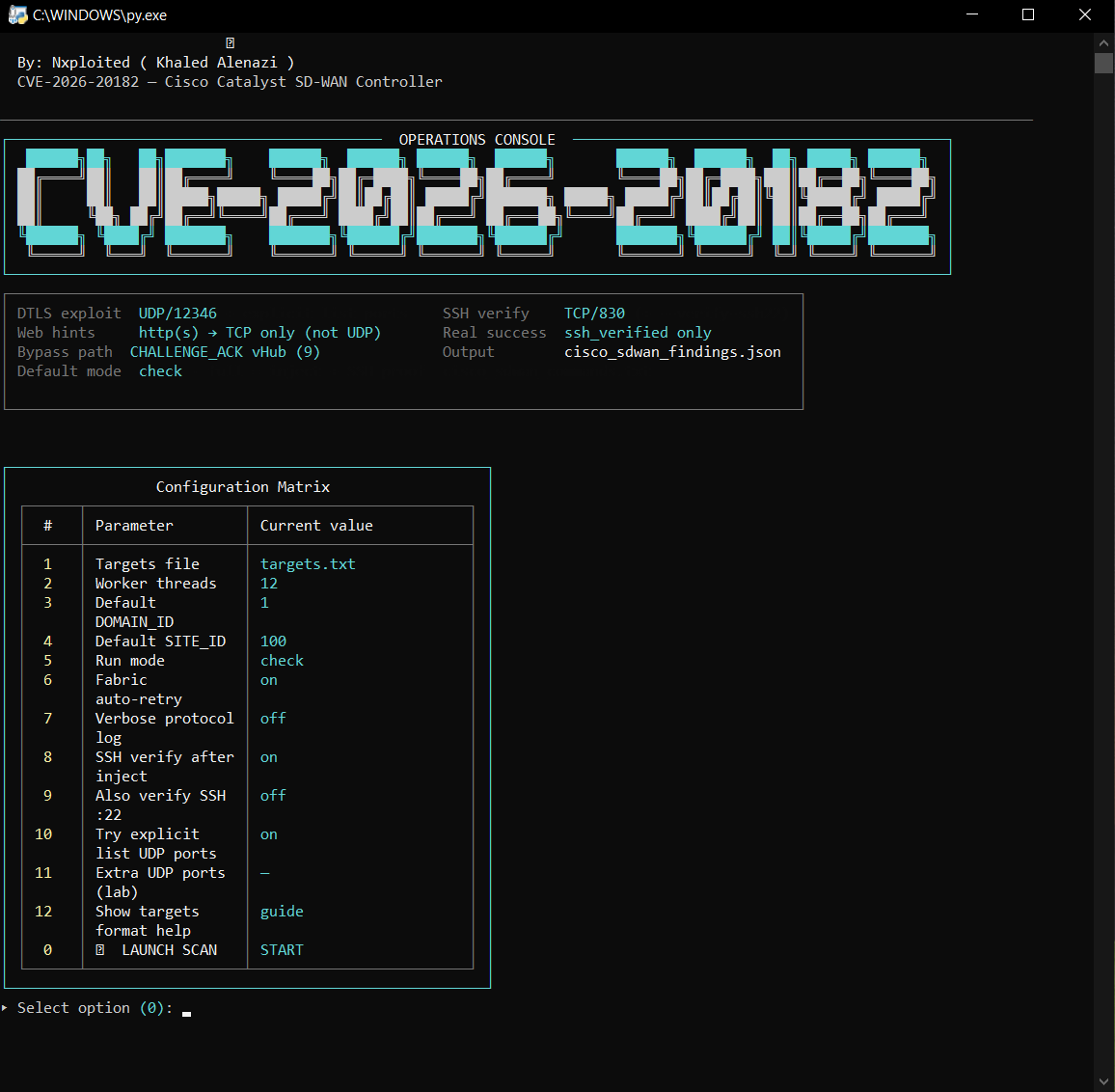Click the Try explicit UDP ports 'on' value
The width and height of the screenshot is (1115, 1092).
(x=269, y=833)
